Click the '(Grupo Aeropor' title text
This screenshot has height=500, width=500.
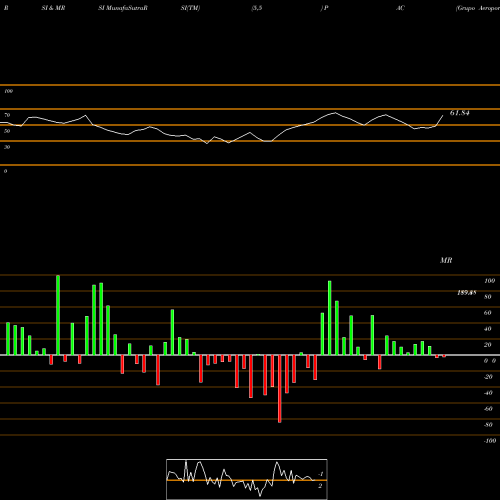(478, 8)
